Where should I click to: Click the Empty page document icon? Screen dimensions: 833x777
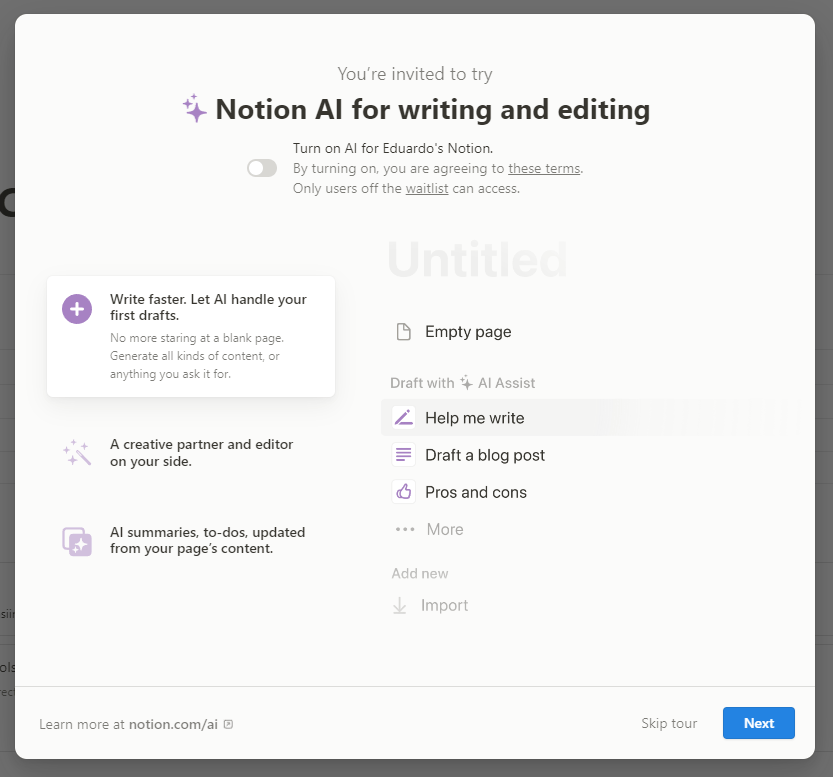pyautogui.click(x=403, y=332)
